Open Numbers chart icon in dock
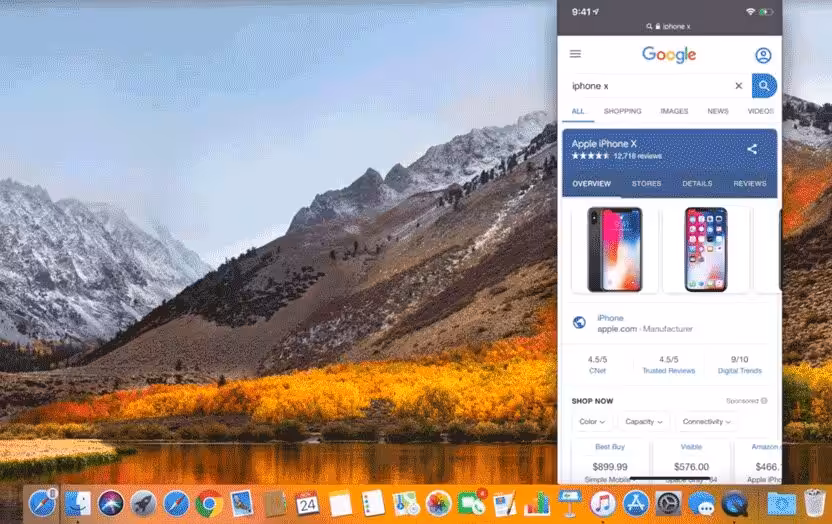Screen dimensions: 832x524 (x=537, y=503)
